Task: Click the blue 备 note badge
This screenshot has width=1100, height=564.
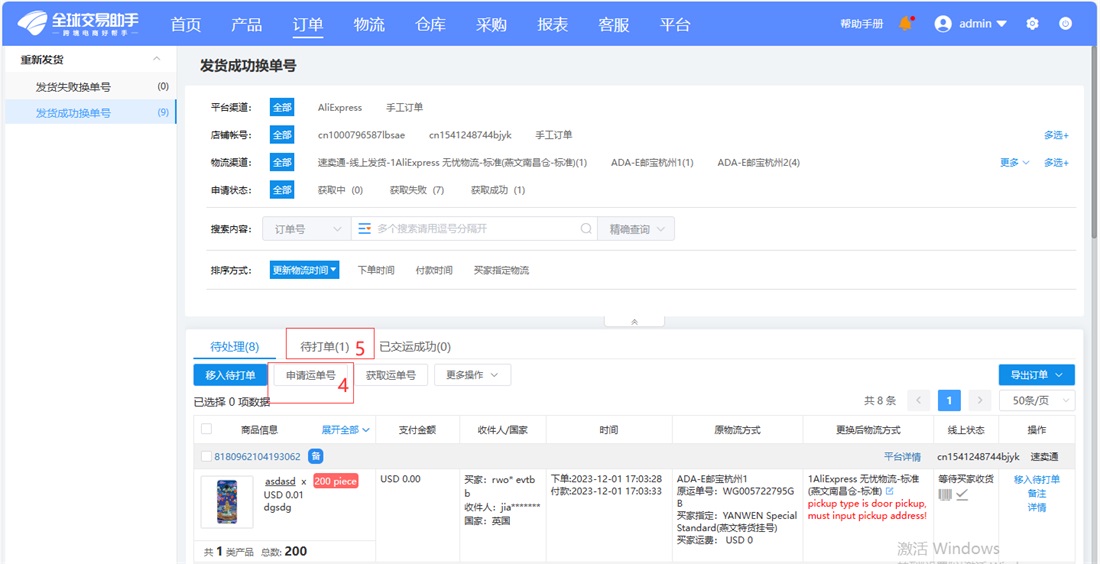Action: click(x=316, y=457)
